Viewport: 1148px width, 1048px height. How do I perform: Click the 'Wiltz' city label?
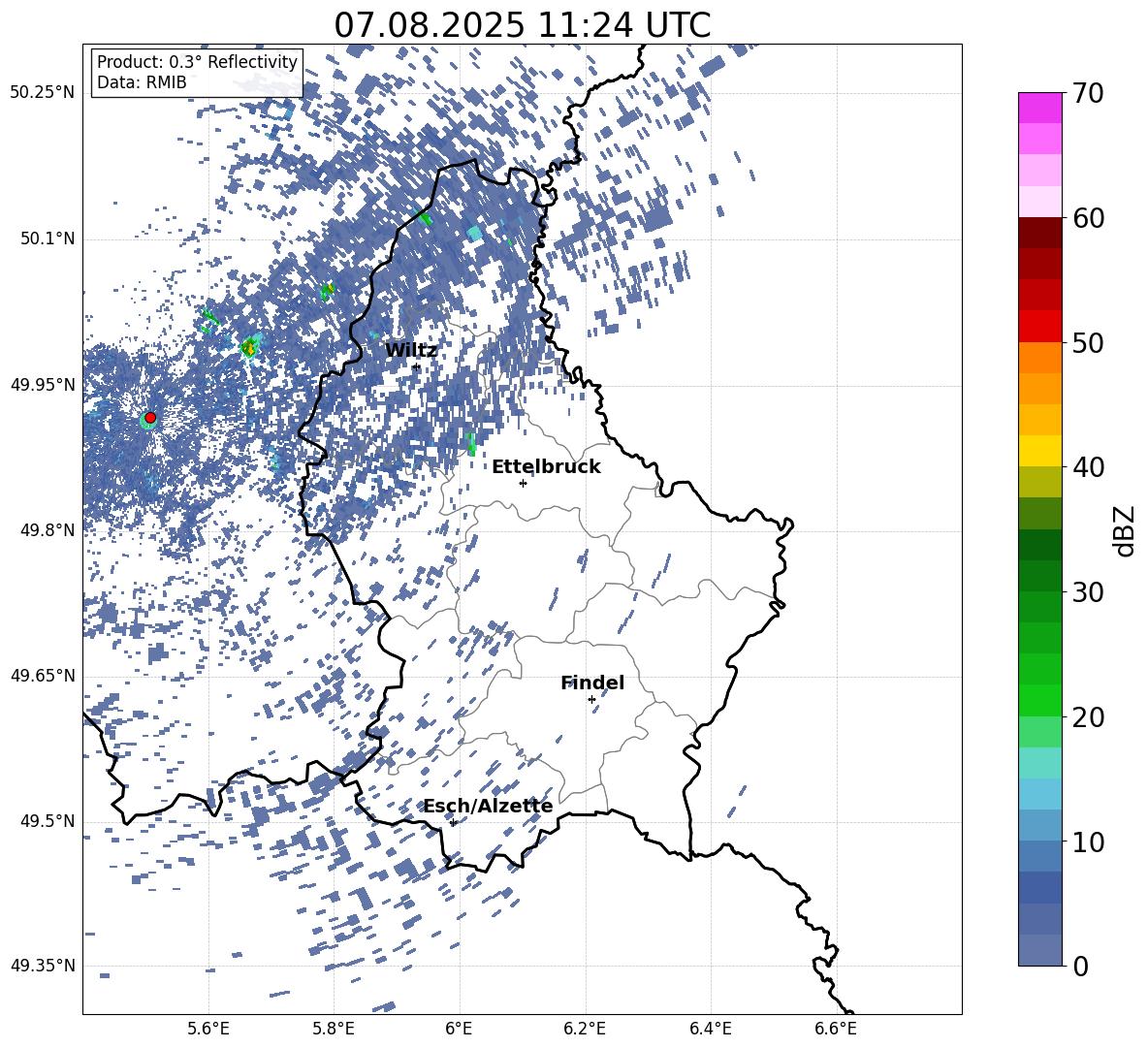411,350
